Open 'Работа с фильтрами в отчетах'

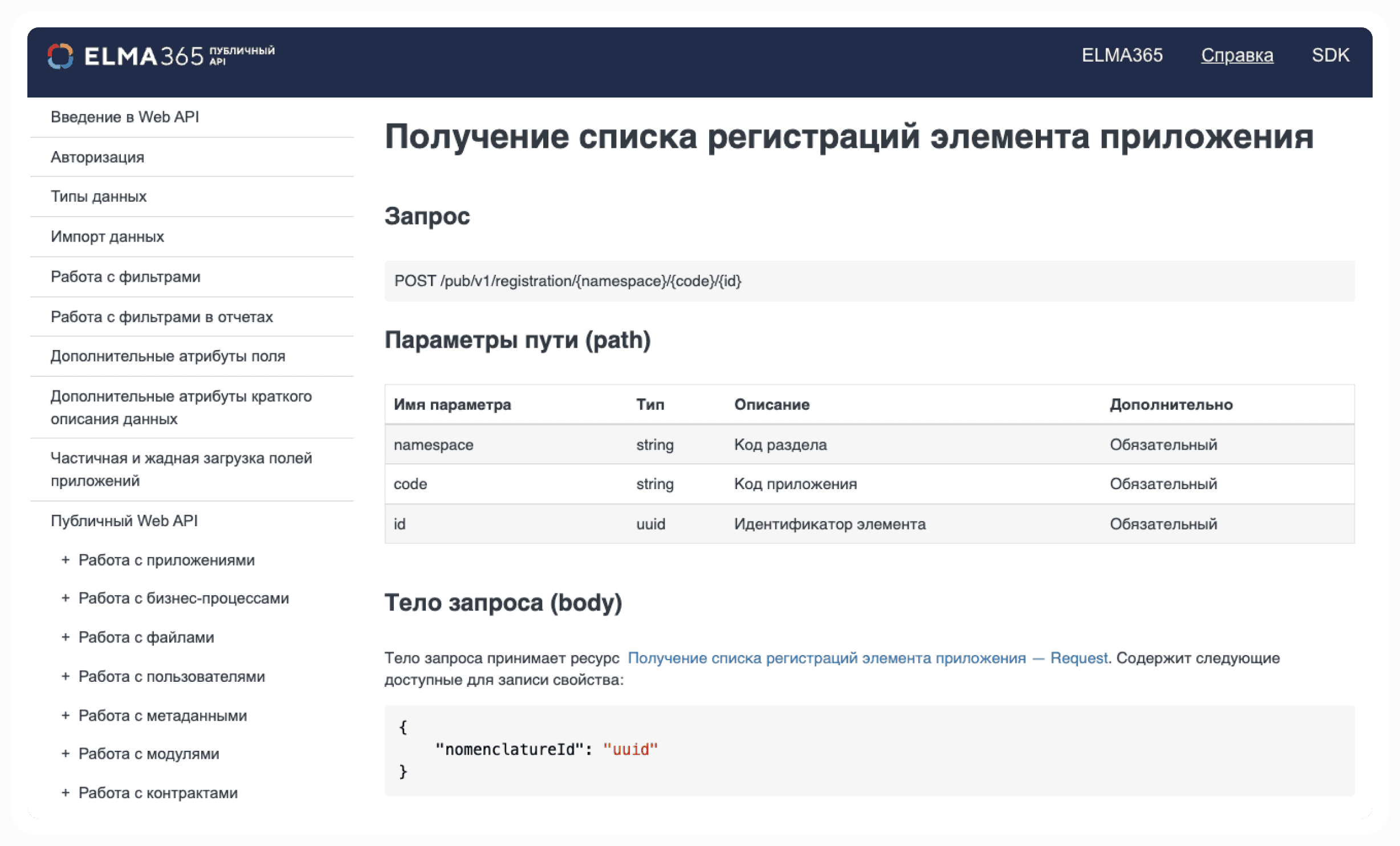(162, 317)
